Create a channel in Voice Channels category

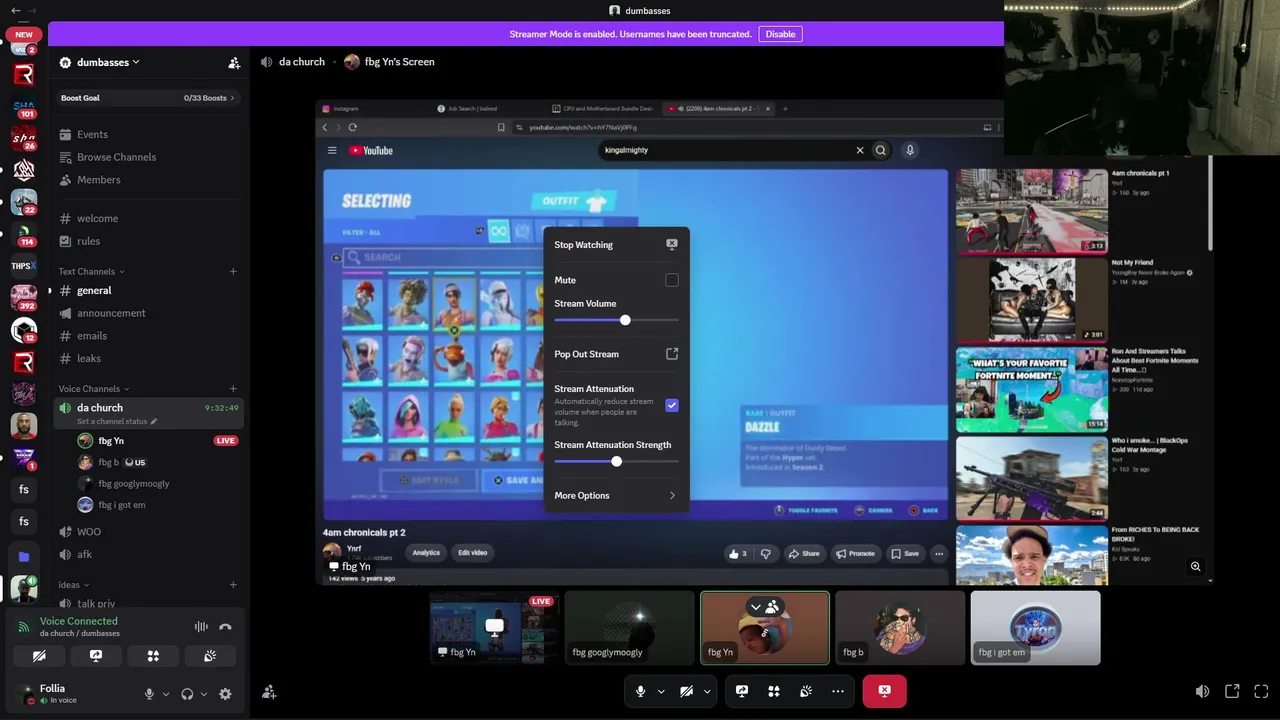tap(233, 389)
